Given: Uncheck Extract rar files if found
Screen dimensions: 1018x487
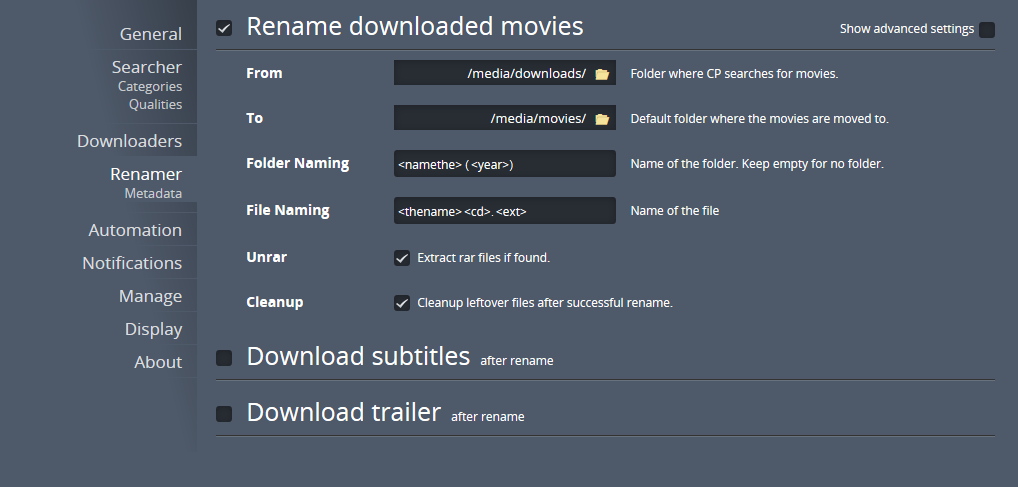Looking at the screenshot, I should 402,258.
